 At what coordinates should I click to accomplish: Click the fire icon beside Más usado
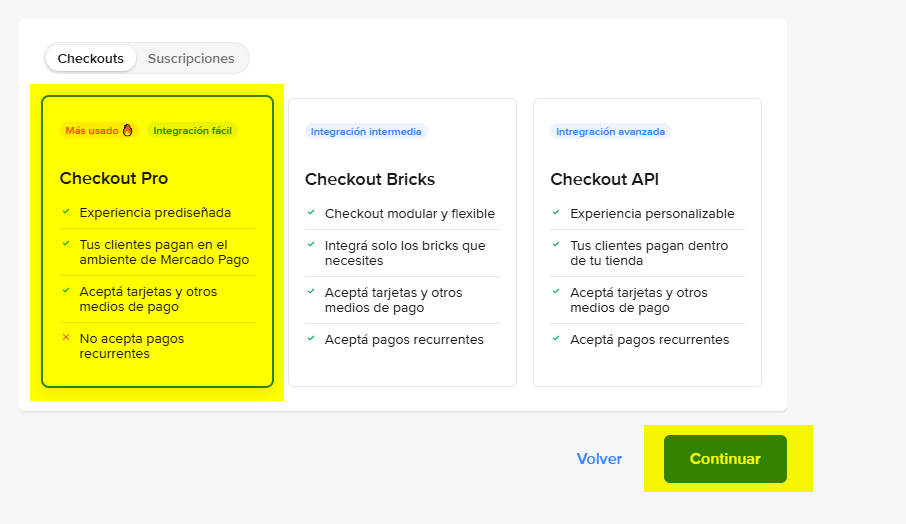tap(128, 130)
